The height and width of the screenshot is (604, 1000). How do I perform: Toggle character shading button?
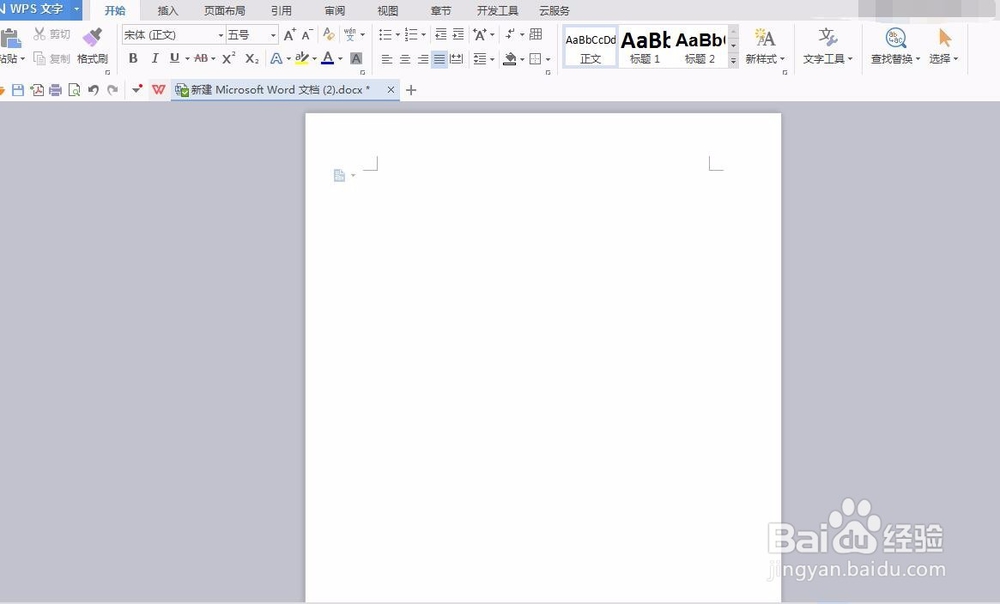(357, 59)
